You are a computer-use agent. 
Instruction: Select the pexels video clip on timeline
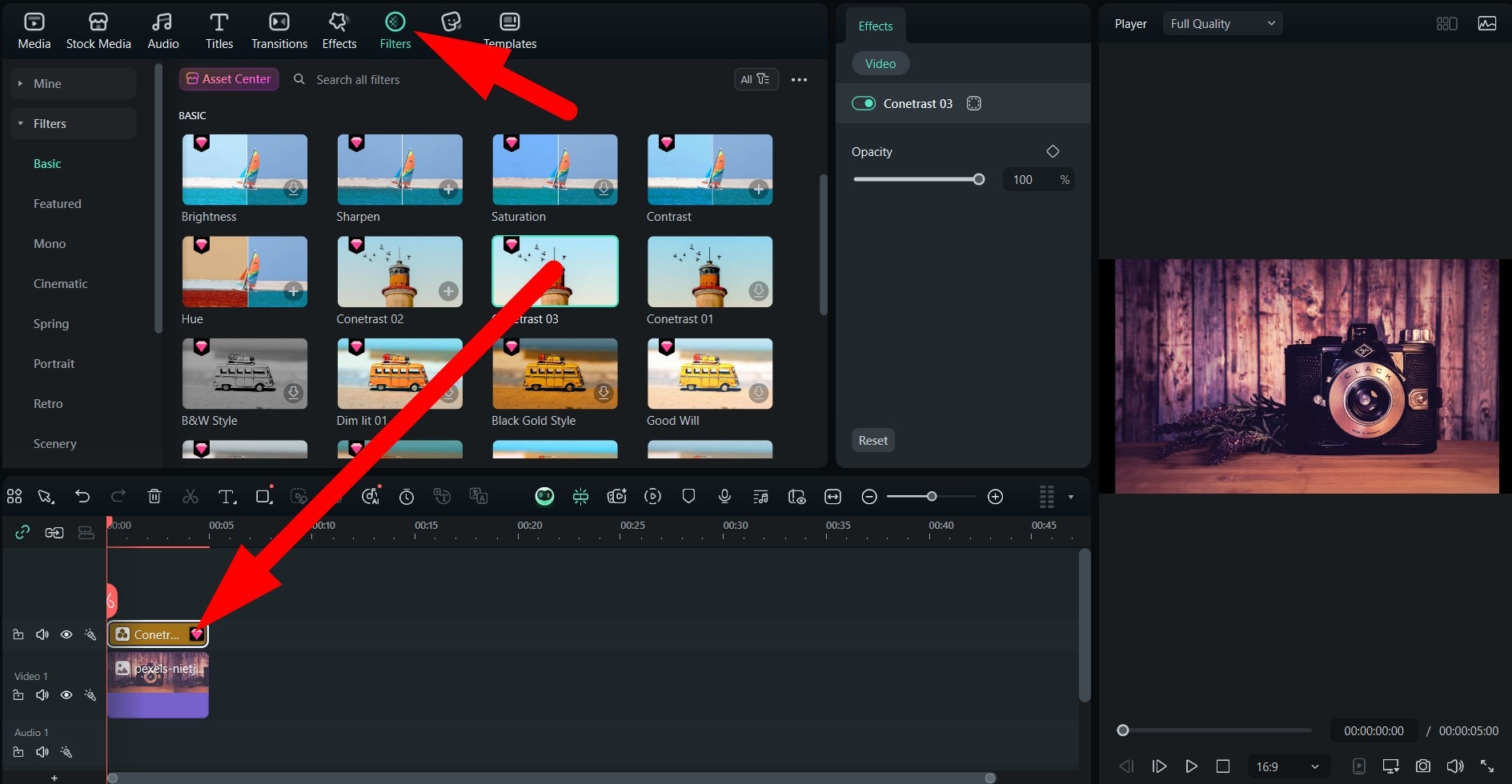(x=158, y=685)
